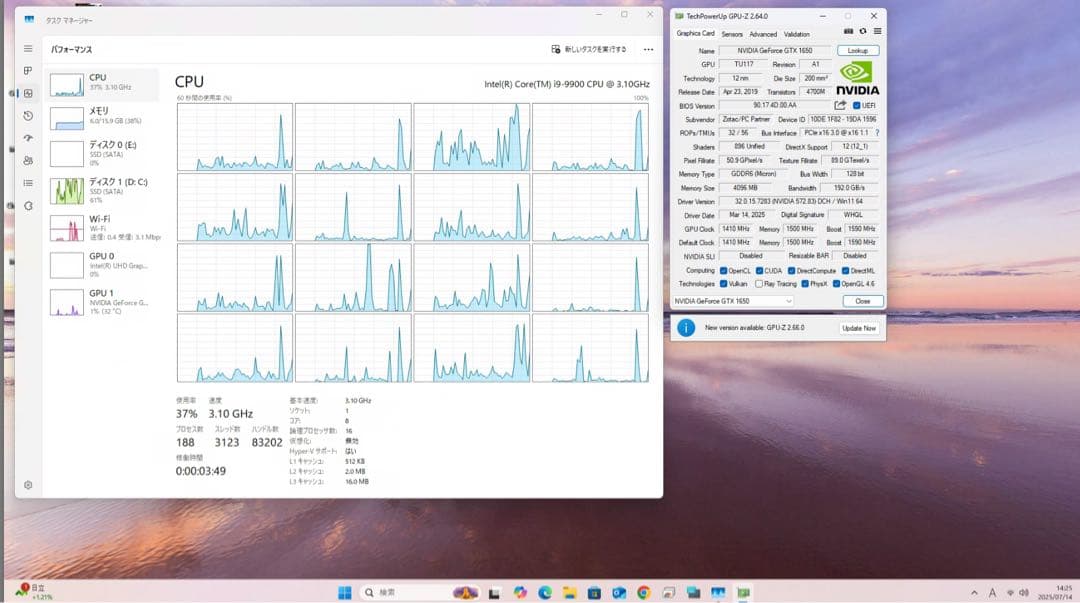Viewport: 1080px width, 603px height.
Task: Toggle the UEFI checkbox in GPU-Z
Action: 856,105
